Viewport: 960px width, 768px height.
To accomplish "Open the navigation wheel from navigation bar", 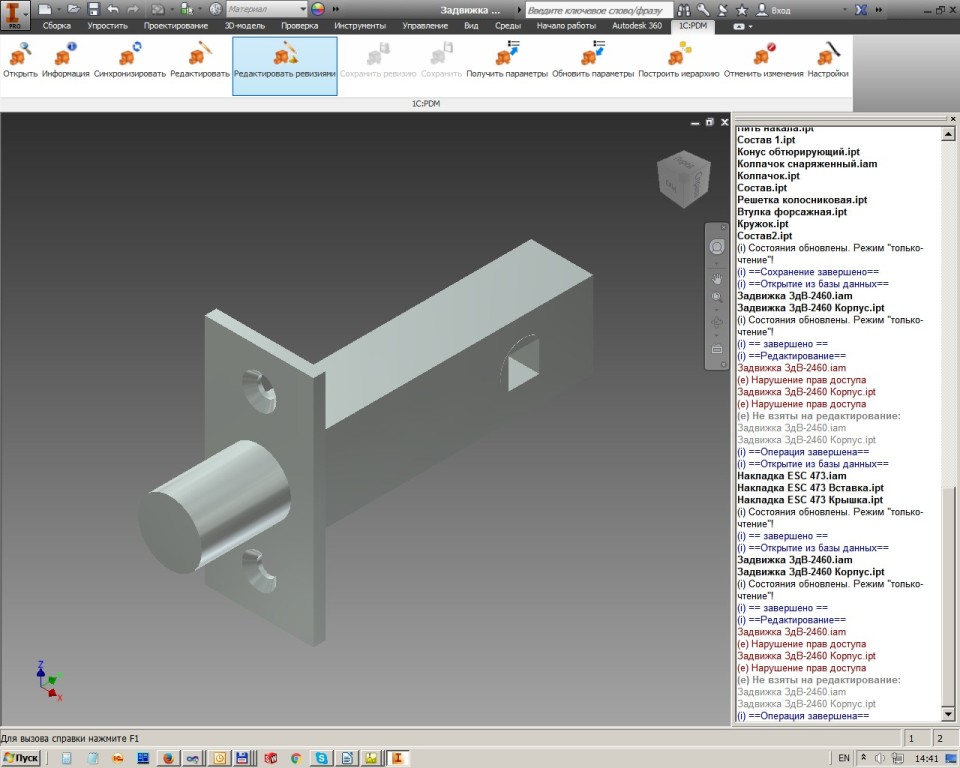I will pos(717,247).
